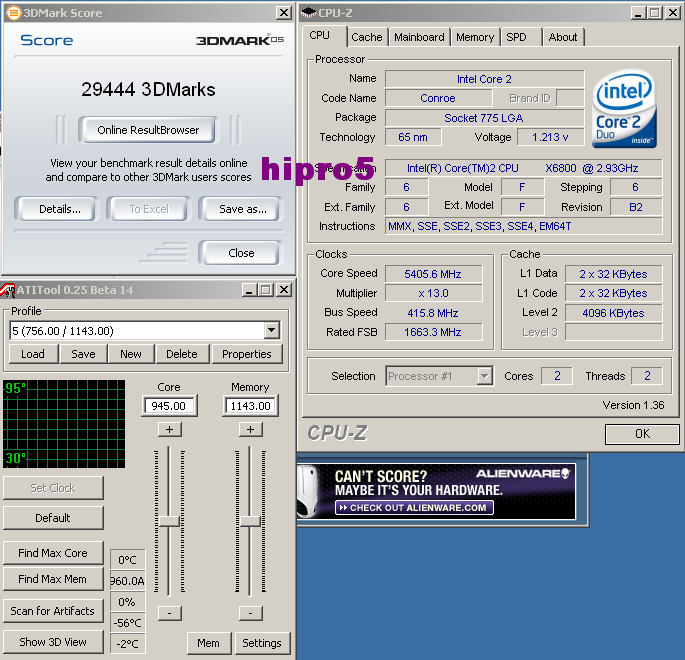Click Close in 3DMark Score dialog

tap(241, 253)
